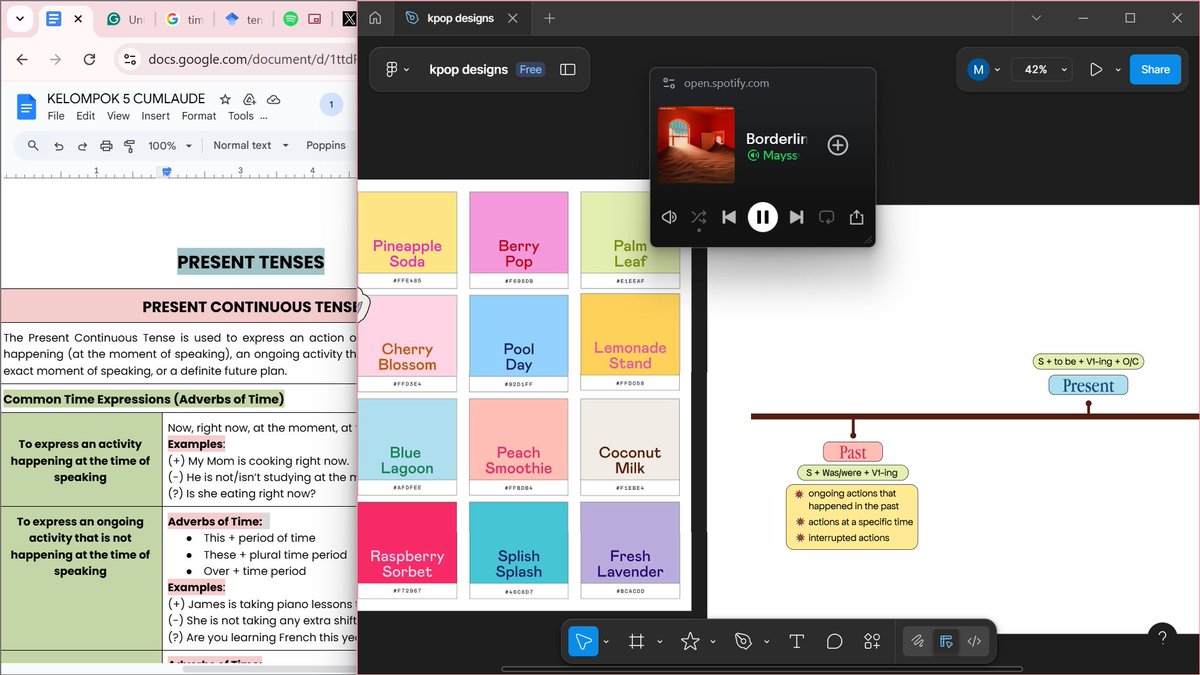Open the Insert menu in Google Docs
Screen dimensions: 1200x675
tap(156, 116)
